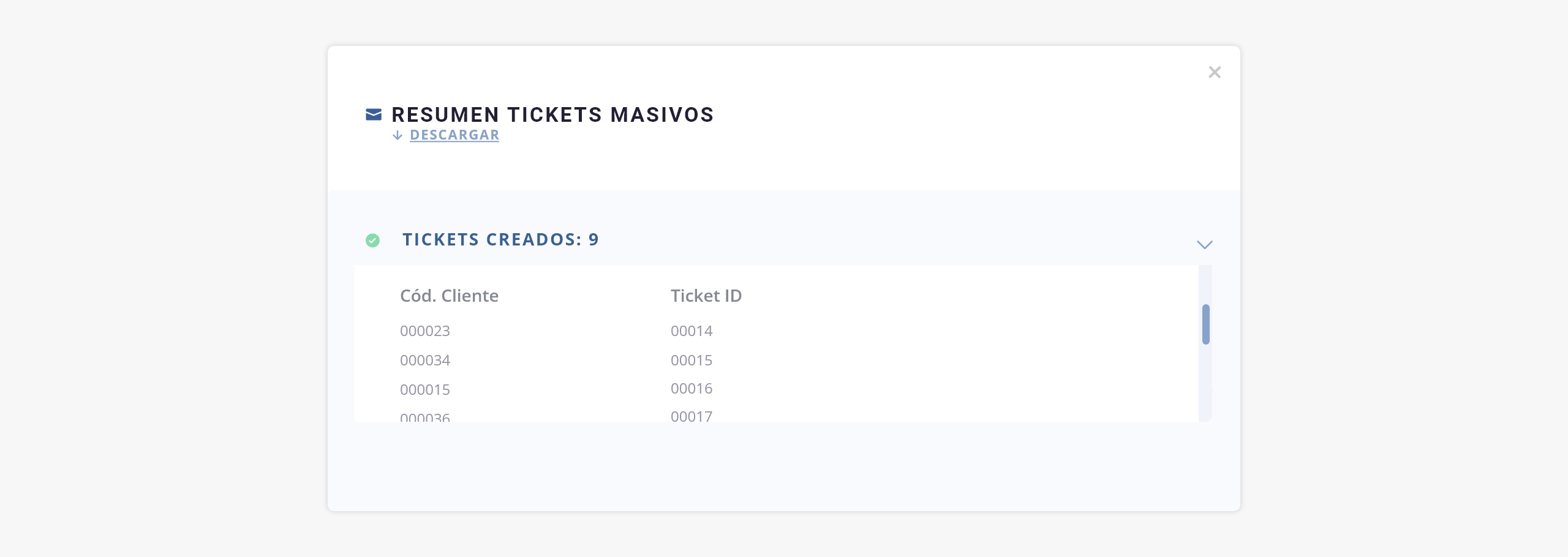
Task: Click the green checkmark status icon
Action: [372, 241]
